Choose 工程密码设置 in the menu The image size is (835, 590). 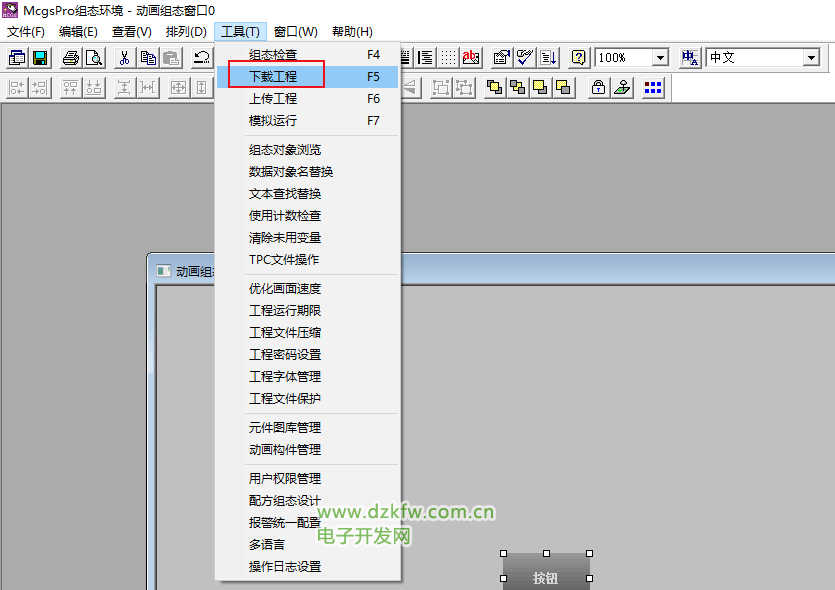(285, 355)
